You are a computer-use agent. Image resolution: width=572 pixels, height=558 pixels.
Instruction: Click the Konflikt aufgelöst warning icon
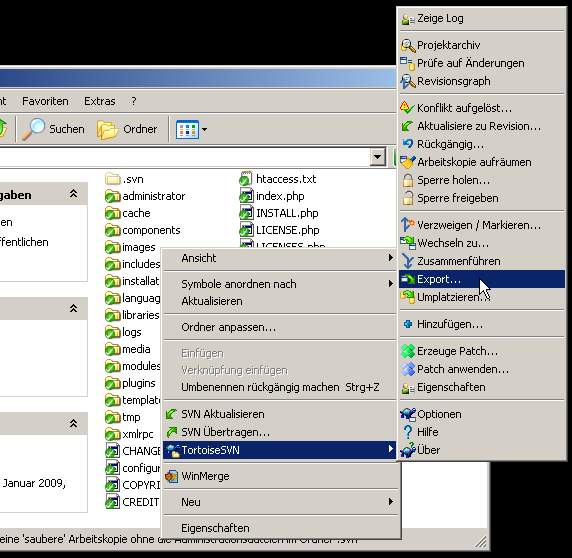407,108
